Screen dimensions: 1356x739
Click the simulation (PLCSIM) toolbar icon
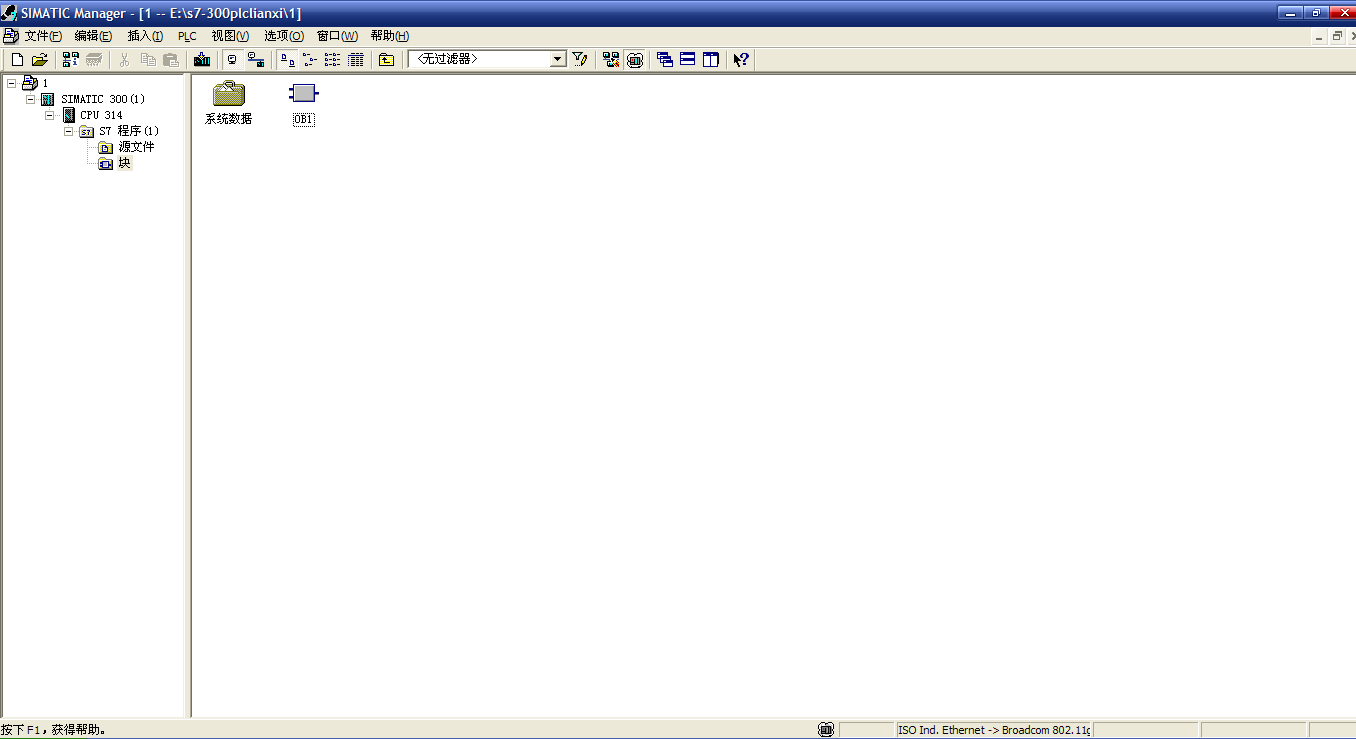[x=635, y=60]
